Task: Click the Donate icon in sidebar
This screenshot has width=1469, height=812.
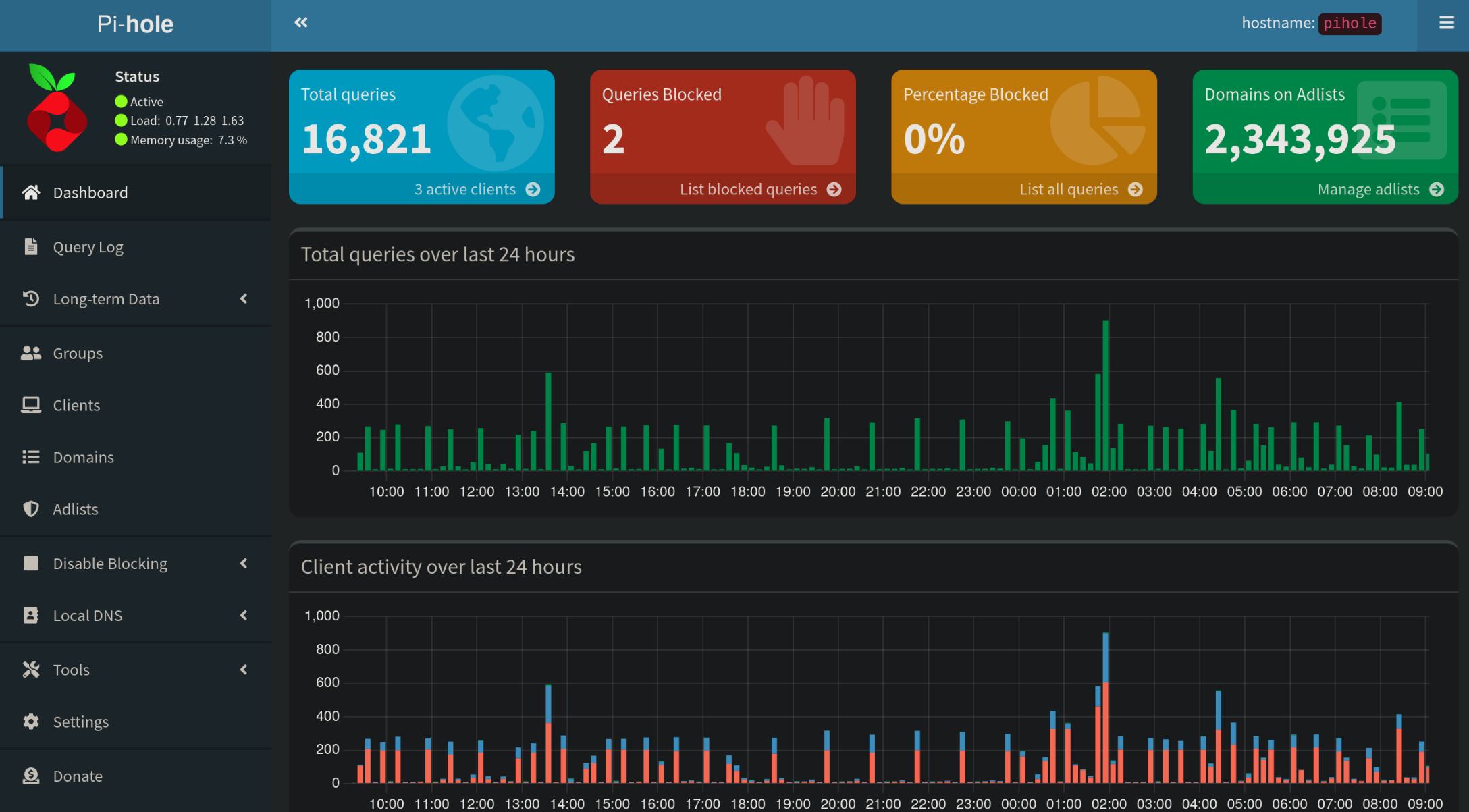Action: click(31, 776)
